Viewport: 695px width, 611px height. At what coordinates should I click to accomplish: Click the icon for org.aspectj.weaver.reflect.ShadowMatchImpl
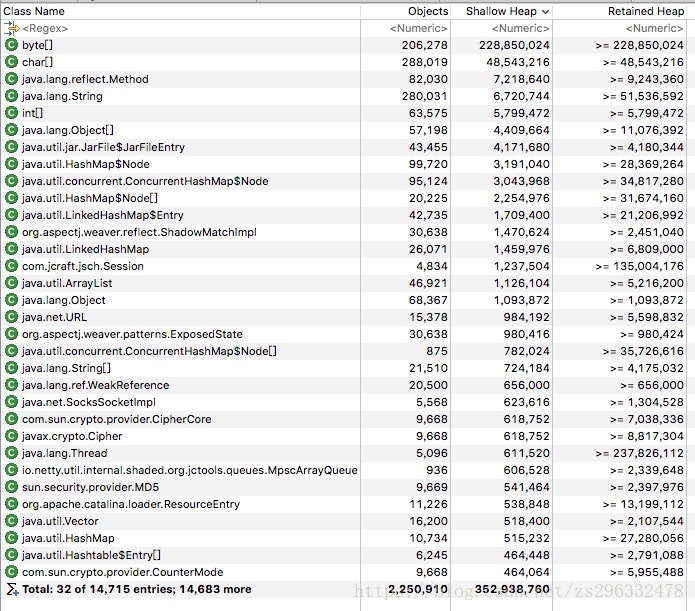(x=11, y=232)
